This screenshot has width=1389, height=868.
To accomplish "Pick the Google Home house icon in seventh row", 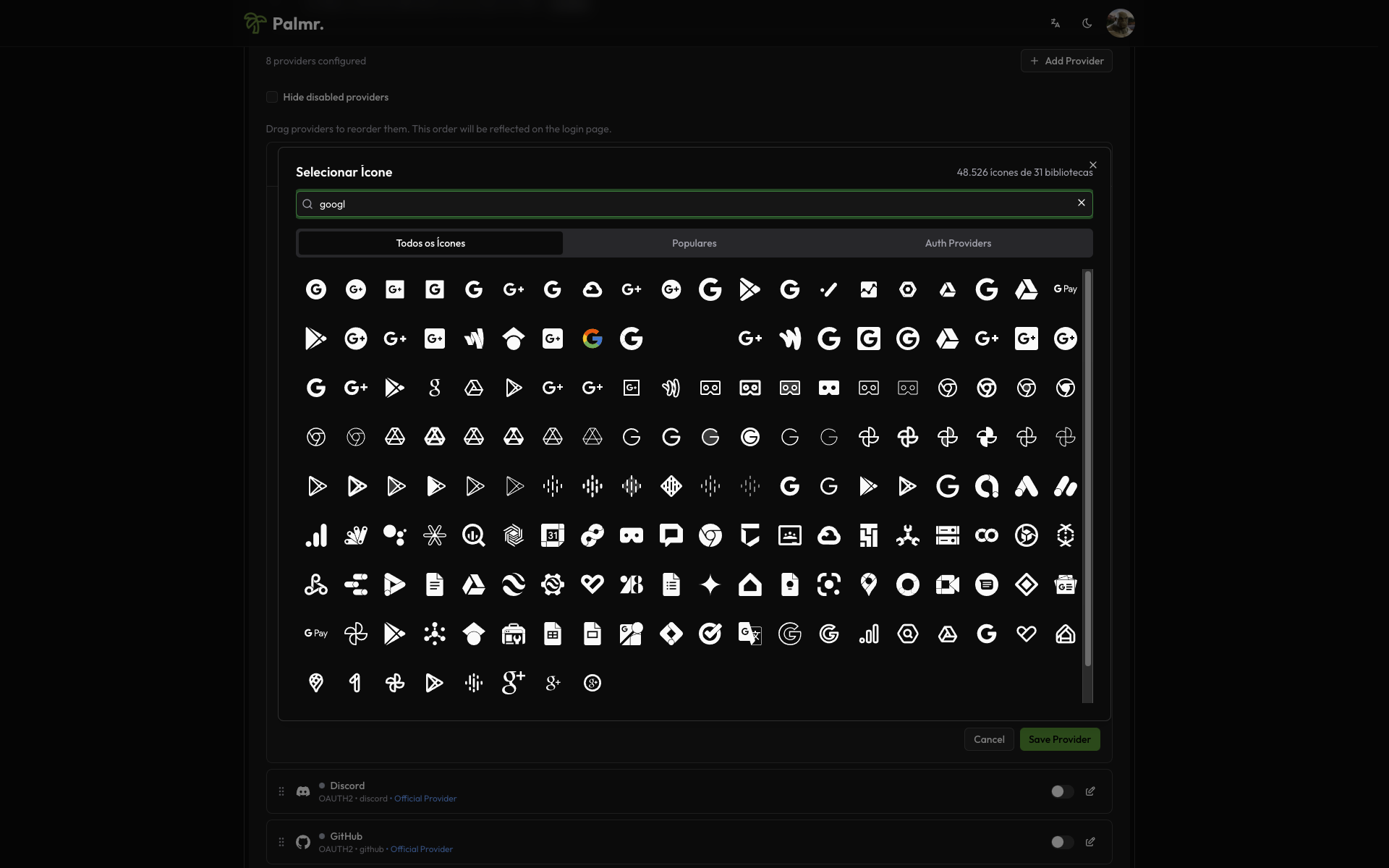I will coord(749,584).
